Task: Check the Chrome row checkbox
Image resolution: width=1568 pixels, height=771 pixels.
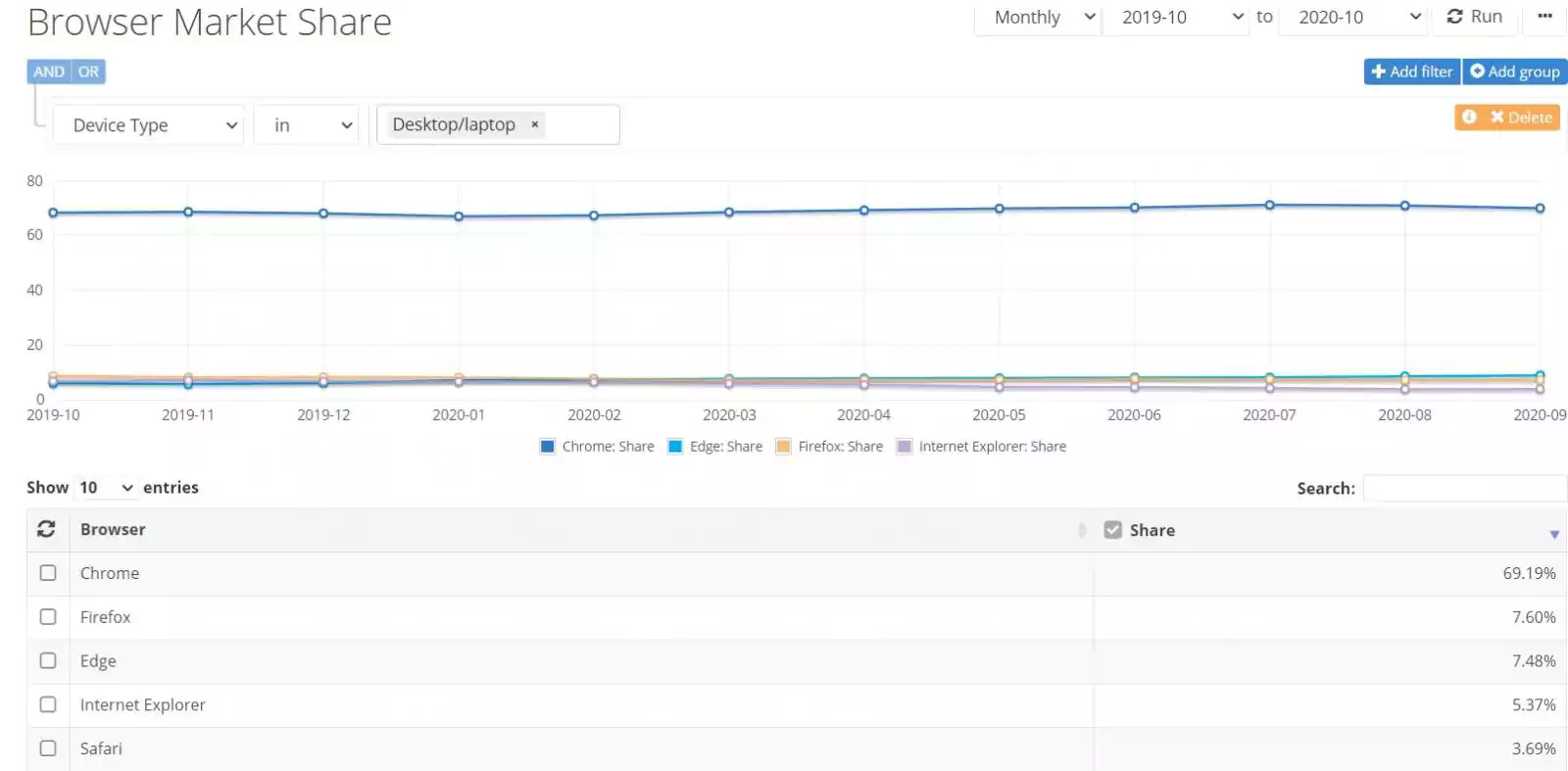Action: point(48,573)
